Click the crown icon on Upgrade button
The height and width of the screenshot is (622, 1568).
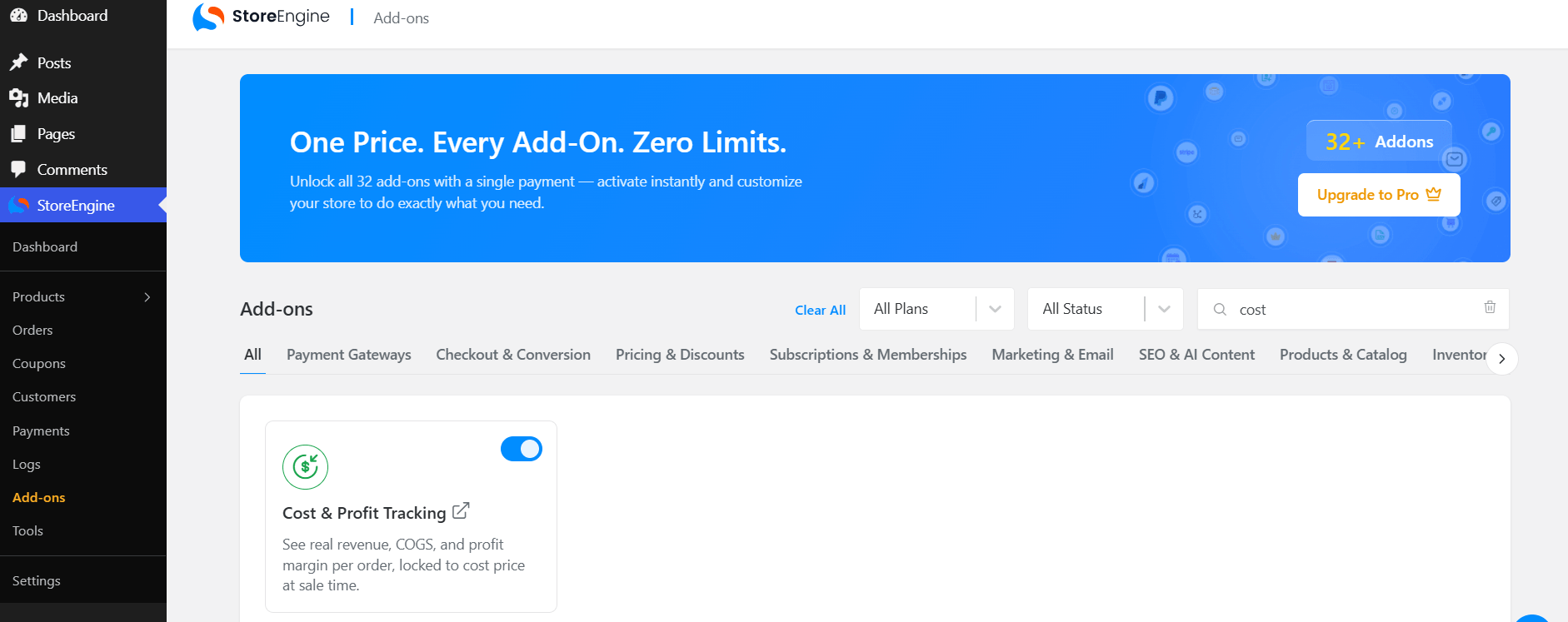click(1433, 194)
